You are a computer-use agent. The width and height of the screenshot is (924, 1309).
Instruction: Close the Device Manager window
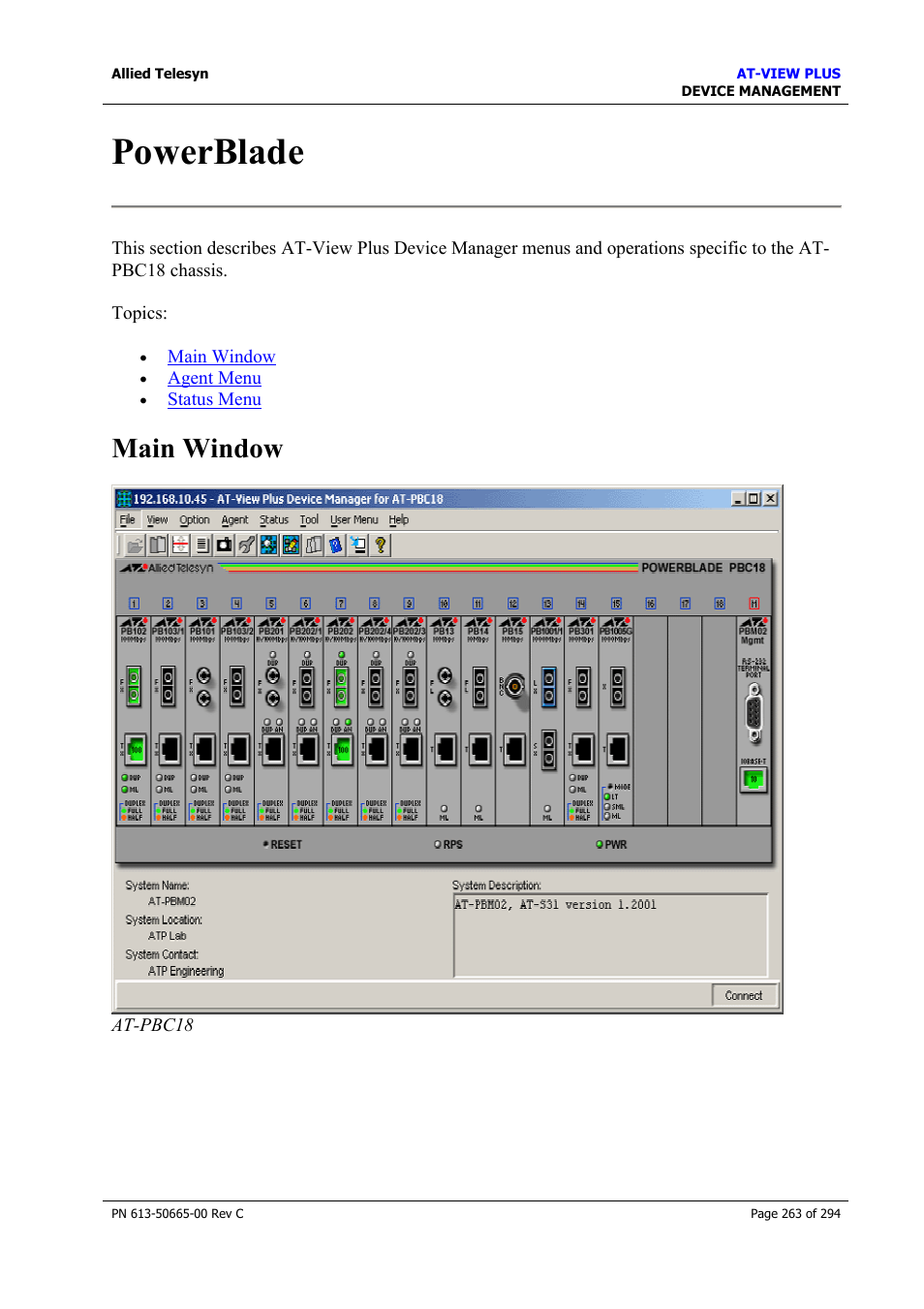[770, 499]
